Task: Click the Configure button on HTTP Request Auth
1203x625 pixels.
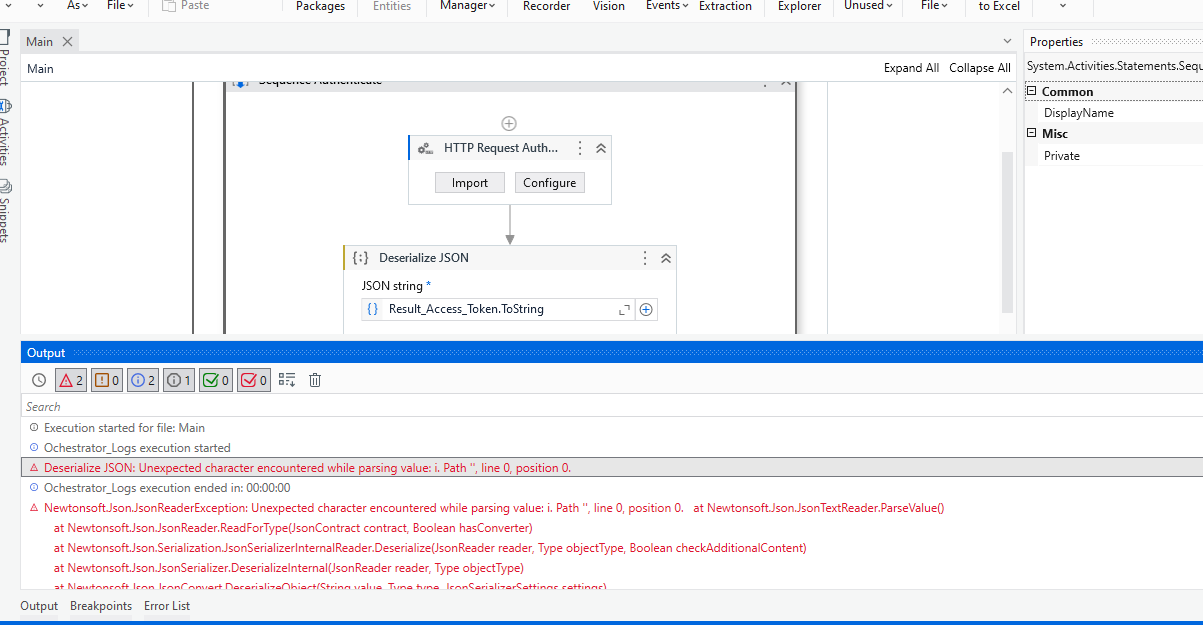Action: tap(549, 182)
